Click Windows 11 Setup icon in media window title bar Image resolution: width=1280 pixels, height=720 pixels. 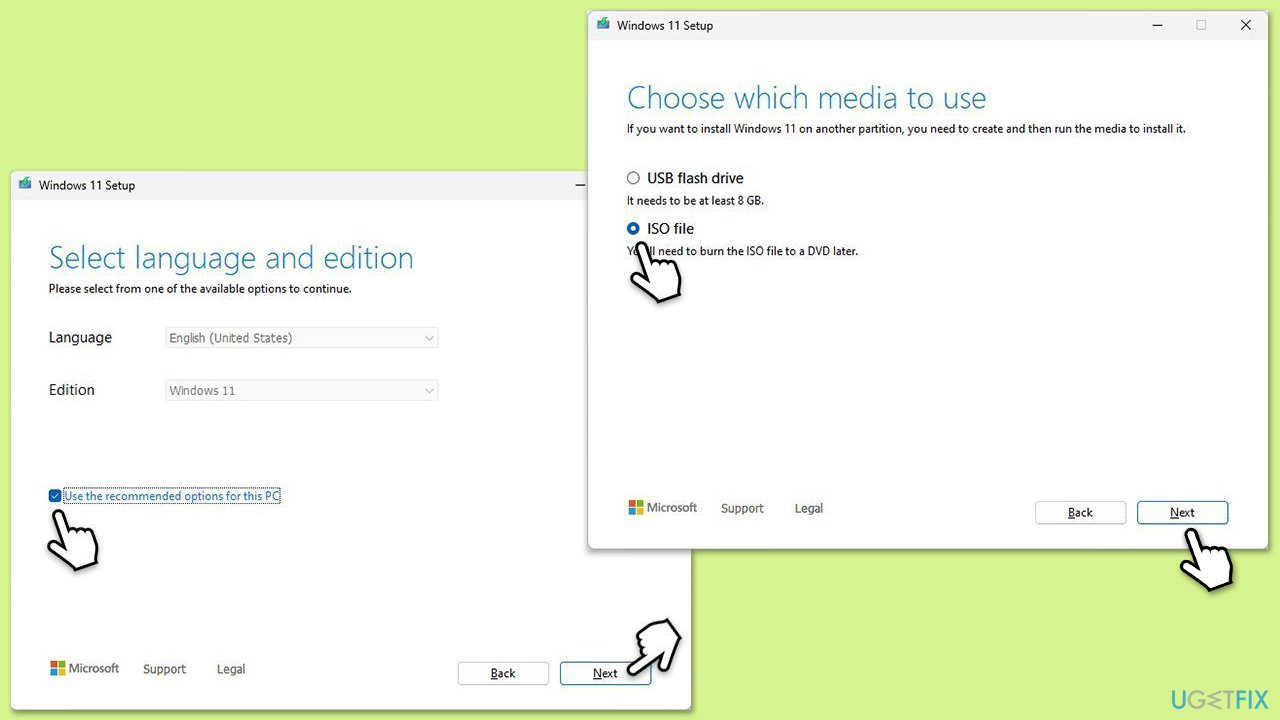point(603,24)
